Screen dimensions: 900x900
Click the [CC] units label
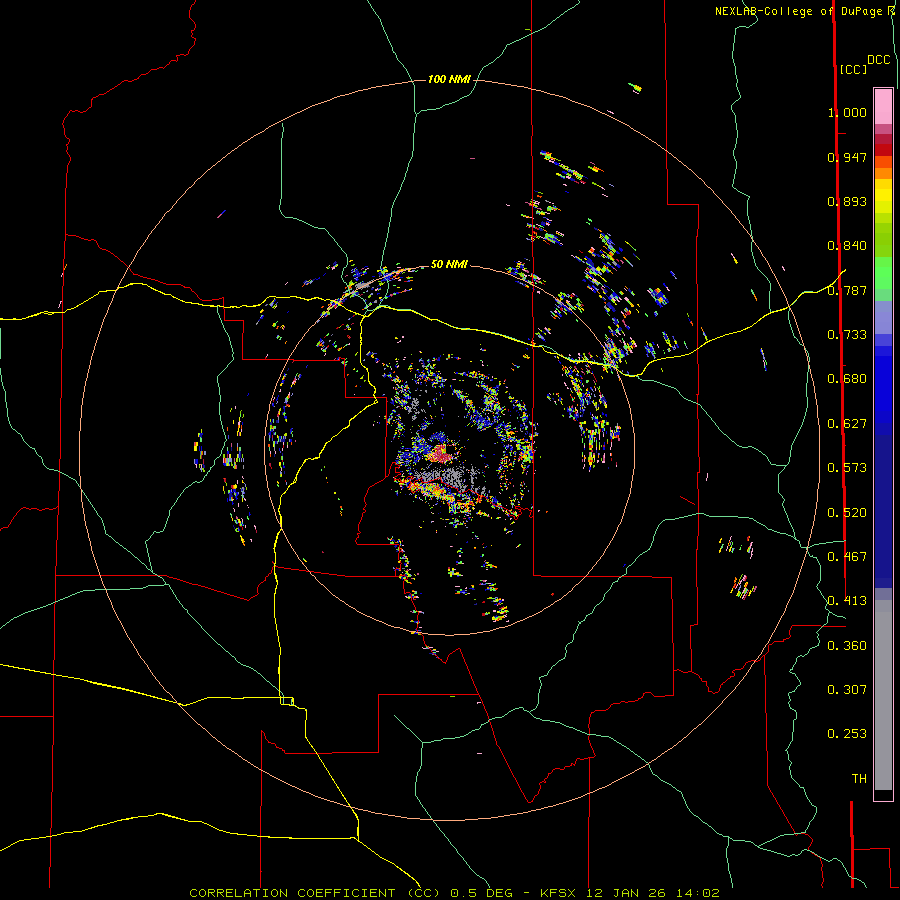click(853, 69)
